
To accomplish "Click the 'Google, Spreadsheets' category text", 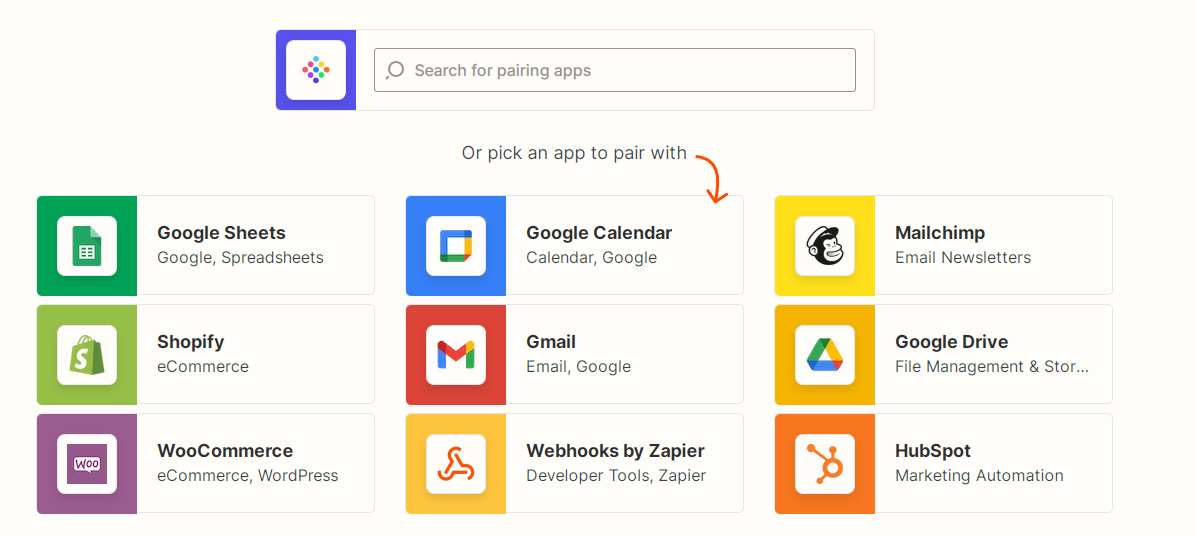I will [x=240, y=258].
